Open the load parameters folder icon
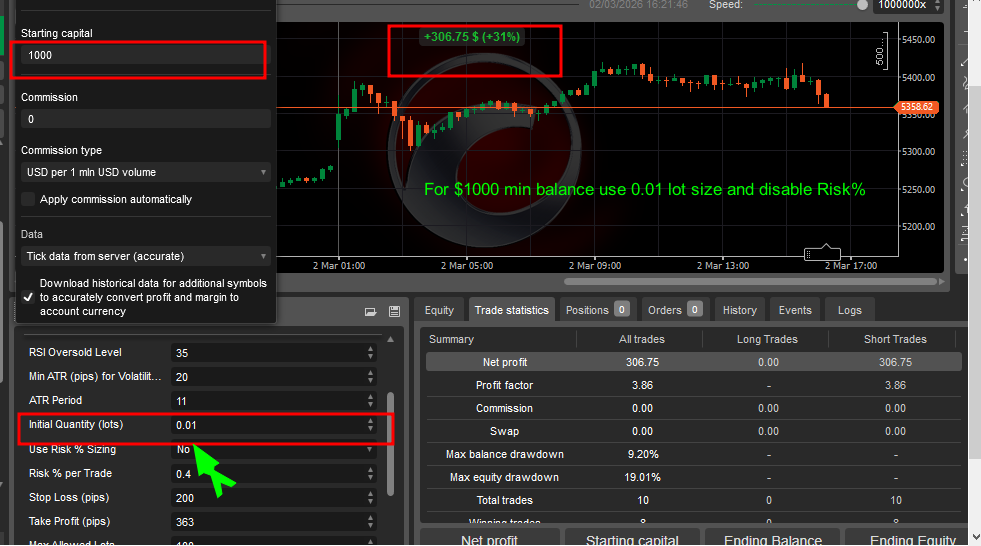 (370, 311)
